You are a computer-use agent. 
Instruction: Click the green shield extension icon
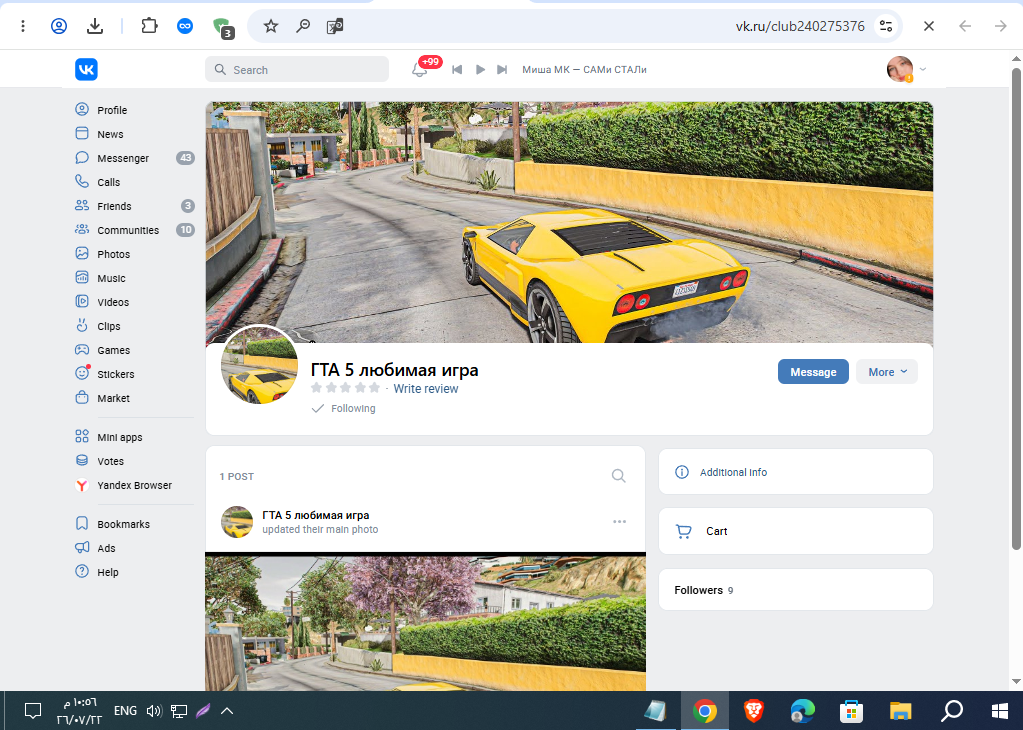click(x=223, y=27)
